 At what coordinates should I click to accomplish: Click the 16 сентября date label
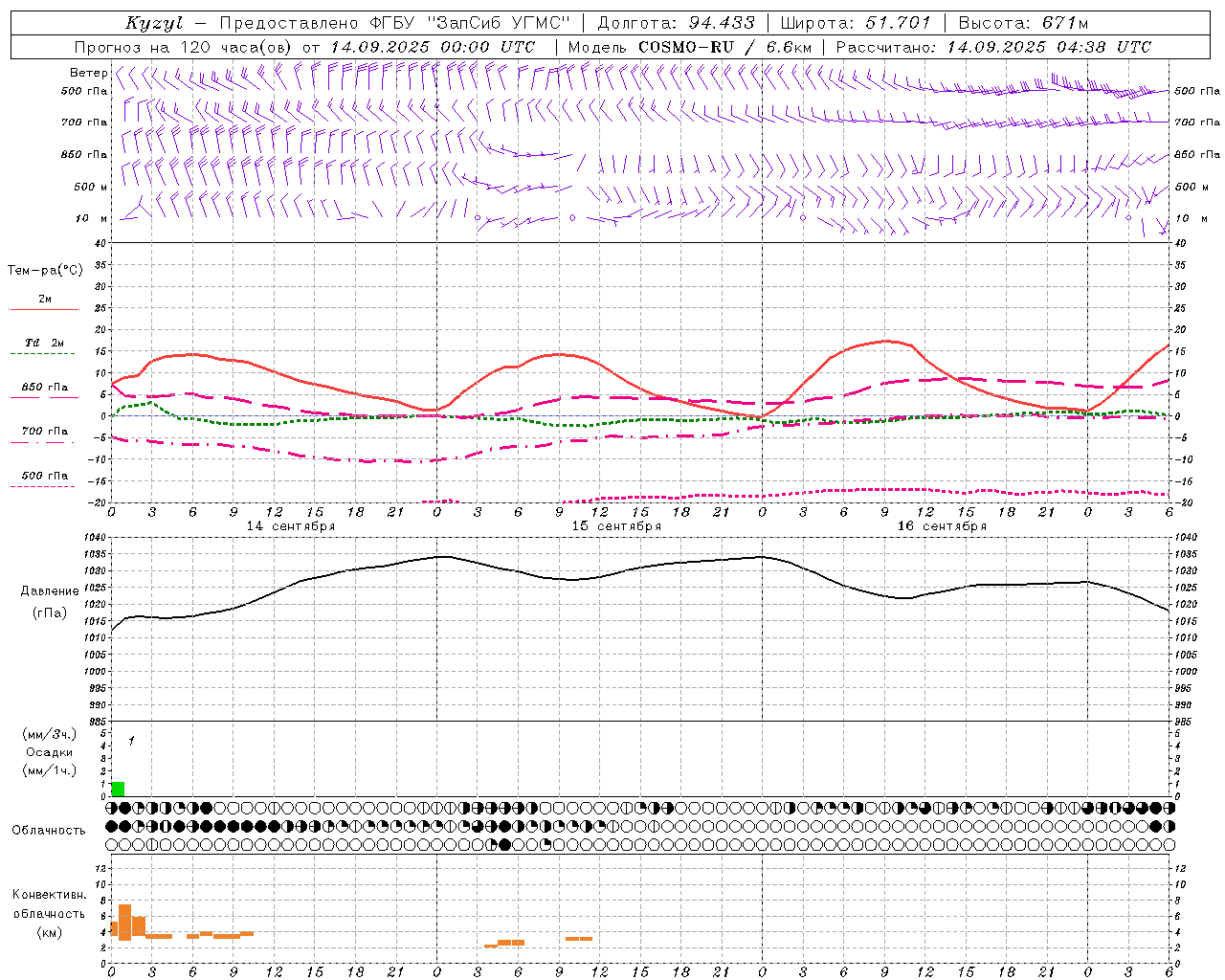(x=942, y=526)
